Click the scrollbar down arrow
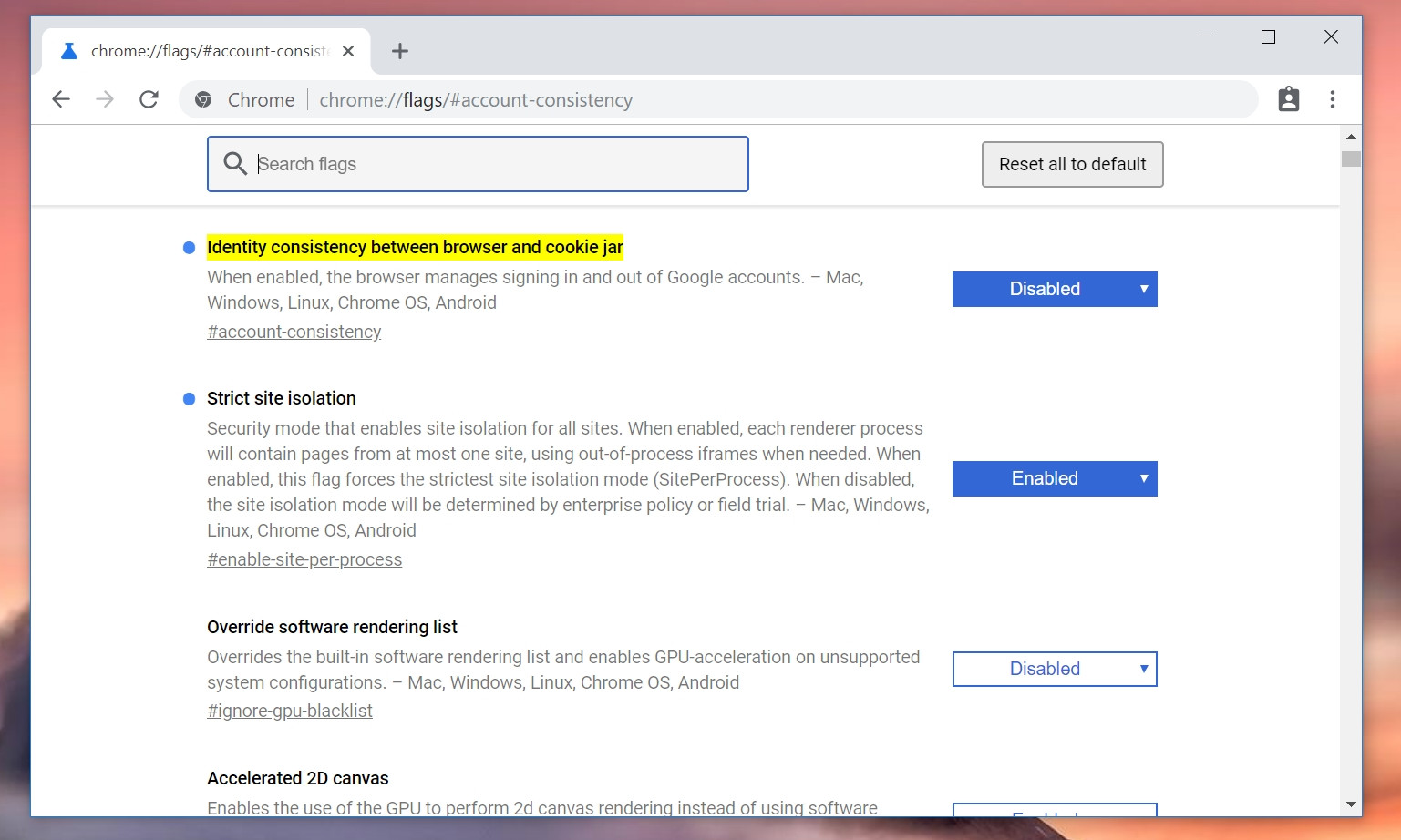 point(1351,804)
